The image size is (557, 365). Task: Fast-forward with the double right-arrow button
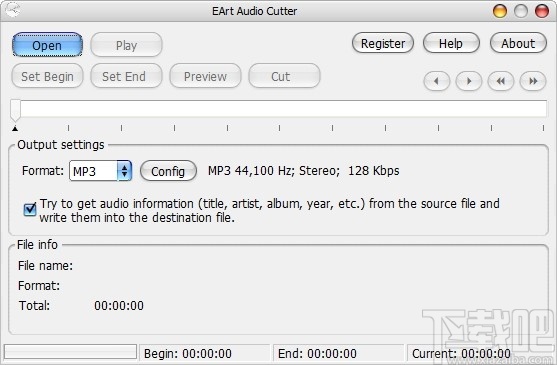[533, 81]
